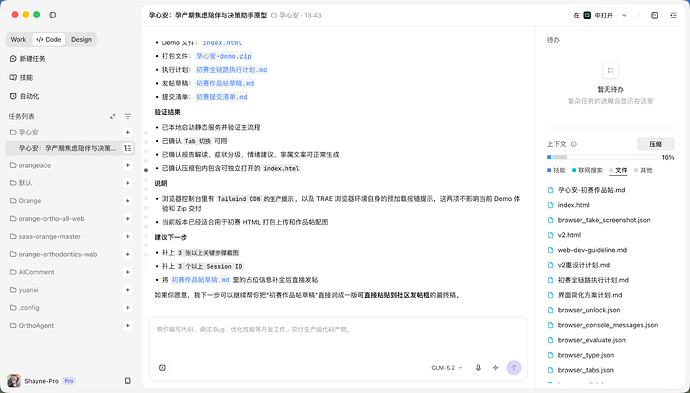Click plus next to orange-orthodontics-web

pos(128,254)
